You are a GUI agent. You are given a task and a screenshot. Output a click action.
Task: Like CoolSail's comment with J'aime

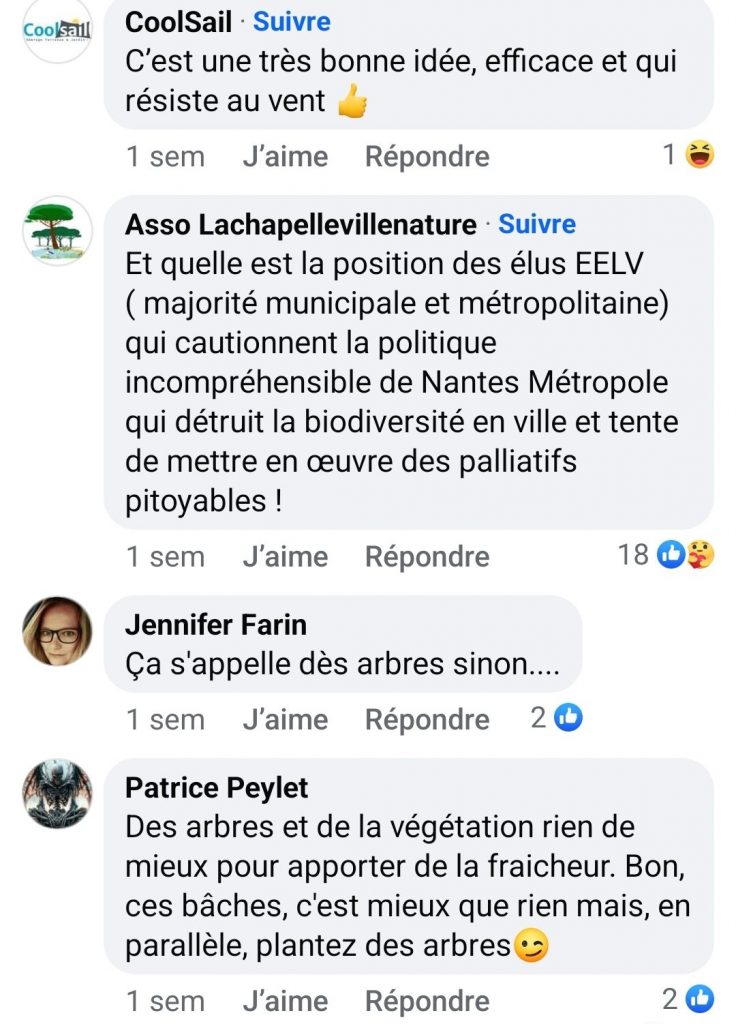pyautogui.click(x=284, y=156)
